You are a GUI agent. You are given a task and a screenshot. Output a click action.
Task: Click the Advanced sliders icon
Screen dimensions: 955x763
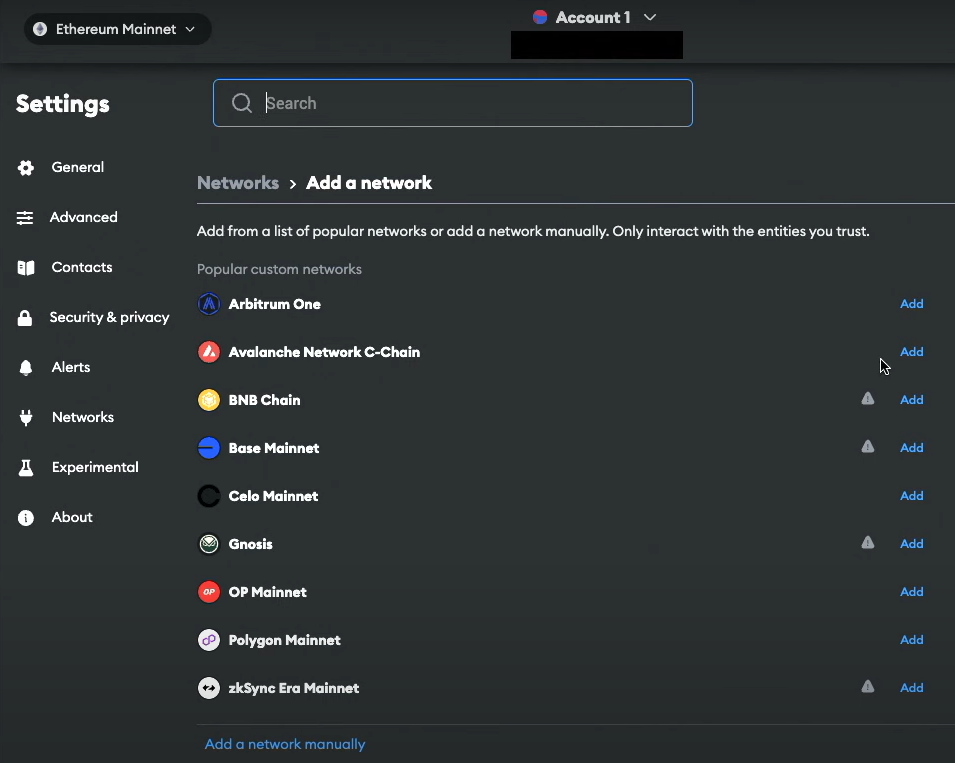pos(25,217)
